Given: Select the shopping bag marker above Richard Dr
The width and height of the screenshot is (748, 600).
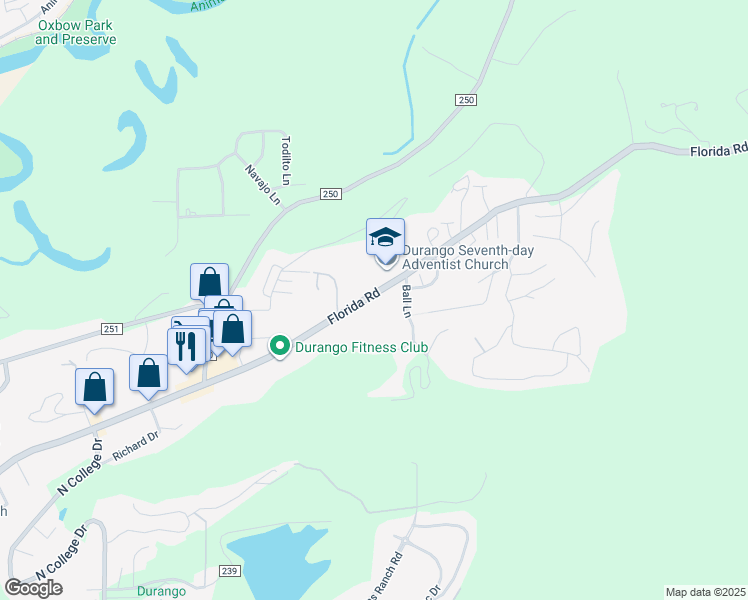Looking at the screenshot, I should click(x=148, y=373).
